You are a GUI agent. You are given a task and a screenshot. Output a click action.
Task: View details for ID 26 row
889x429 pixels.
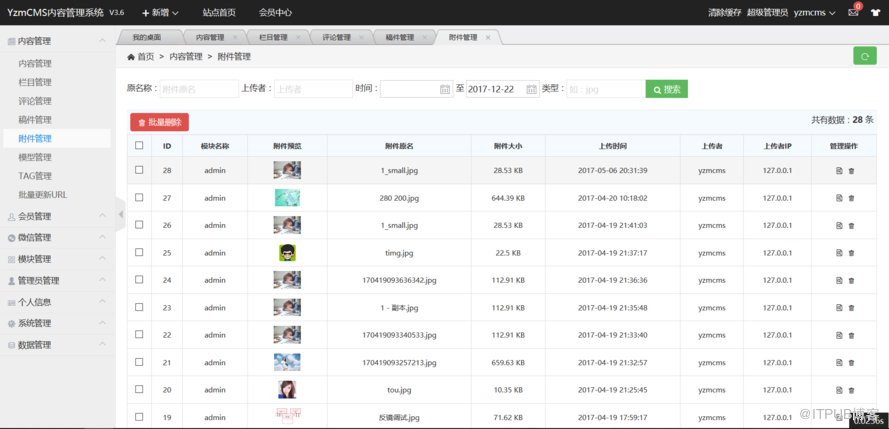pyautogui.click(x=839, y=225)
